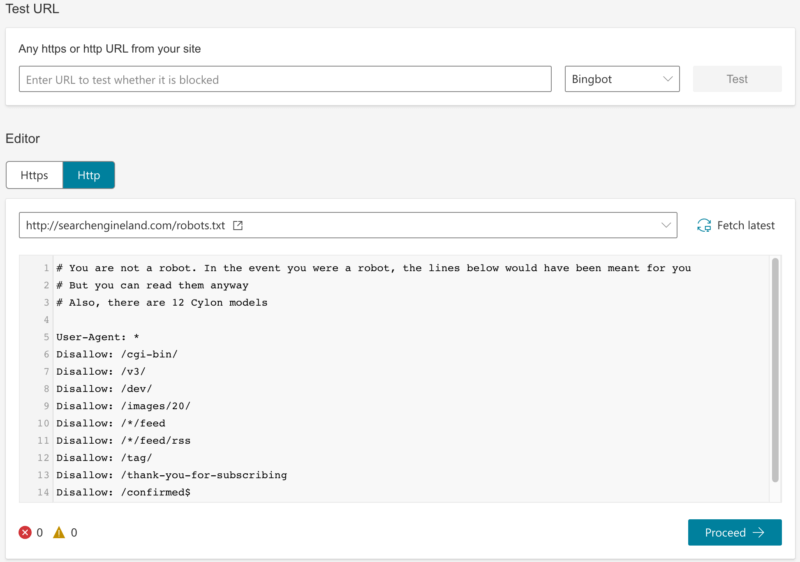Image resolution: width=800 pixels, height=562 pixels.
Task: Place cursor on Disallow /cgi-bin/ line
Action: (117, 354)
